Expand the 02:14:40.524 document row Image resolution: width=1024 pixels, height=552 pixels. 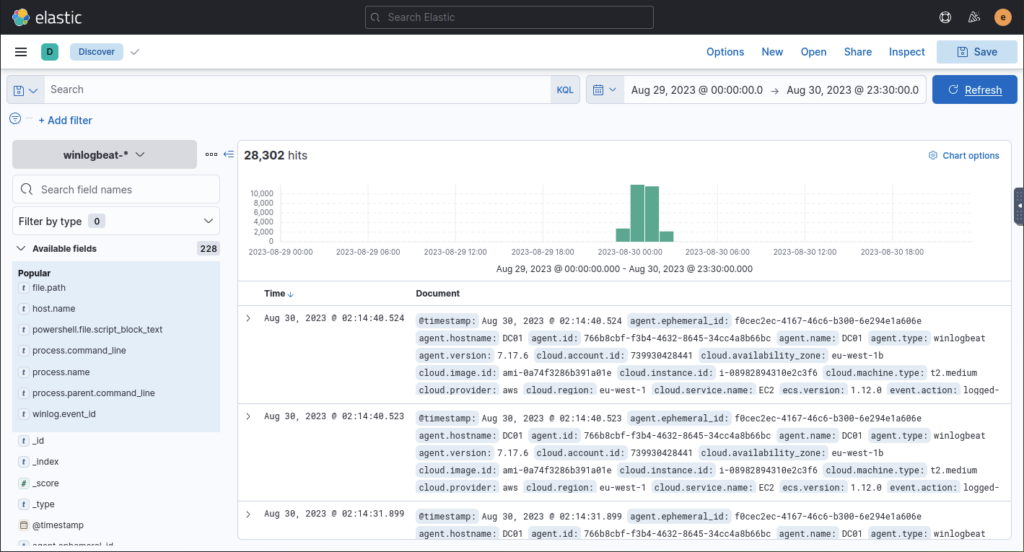point(248,318)
